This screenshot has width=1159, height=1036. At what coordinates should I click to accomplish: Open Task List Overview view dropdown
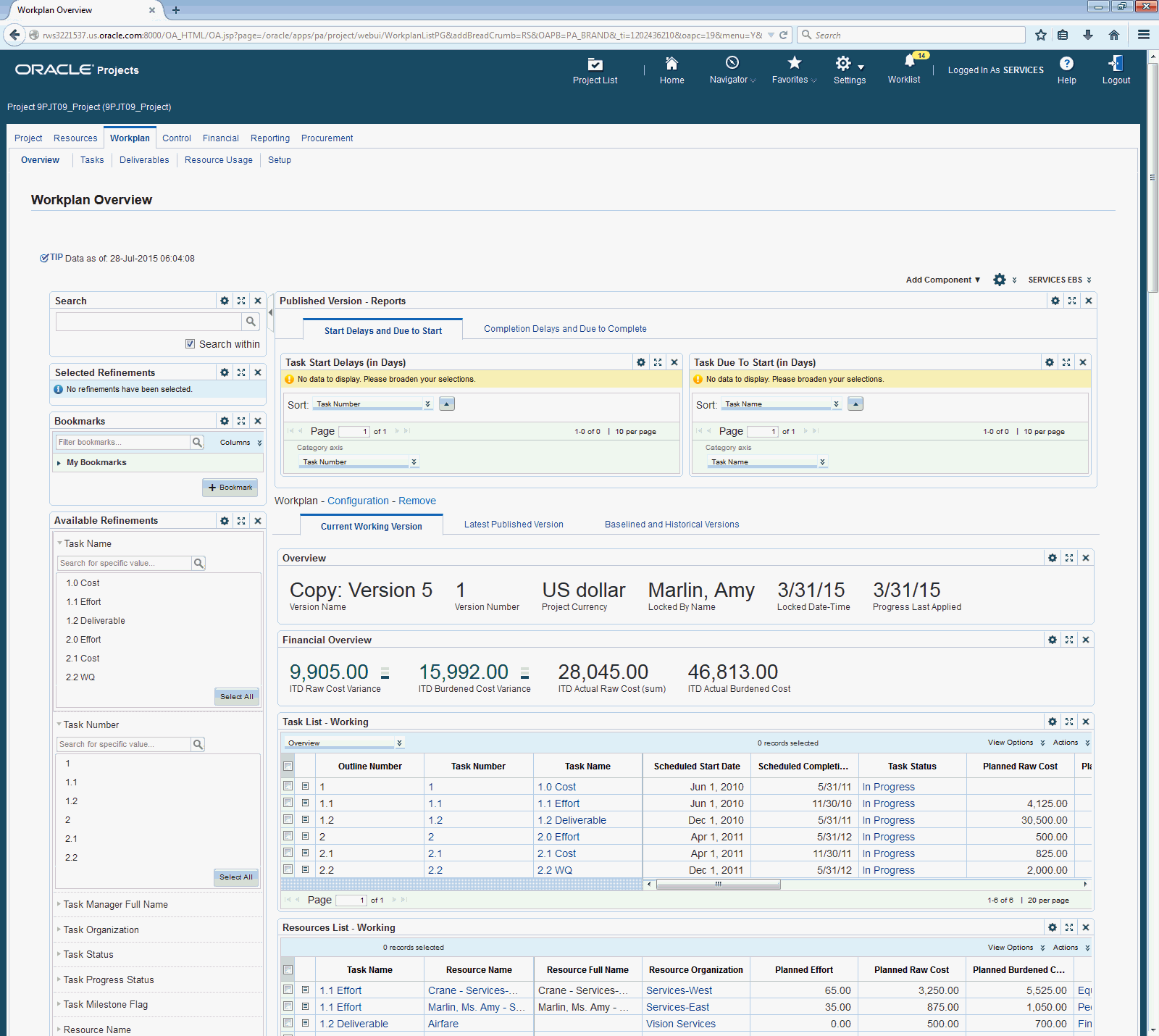coord(343,743)
